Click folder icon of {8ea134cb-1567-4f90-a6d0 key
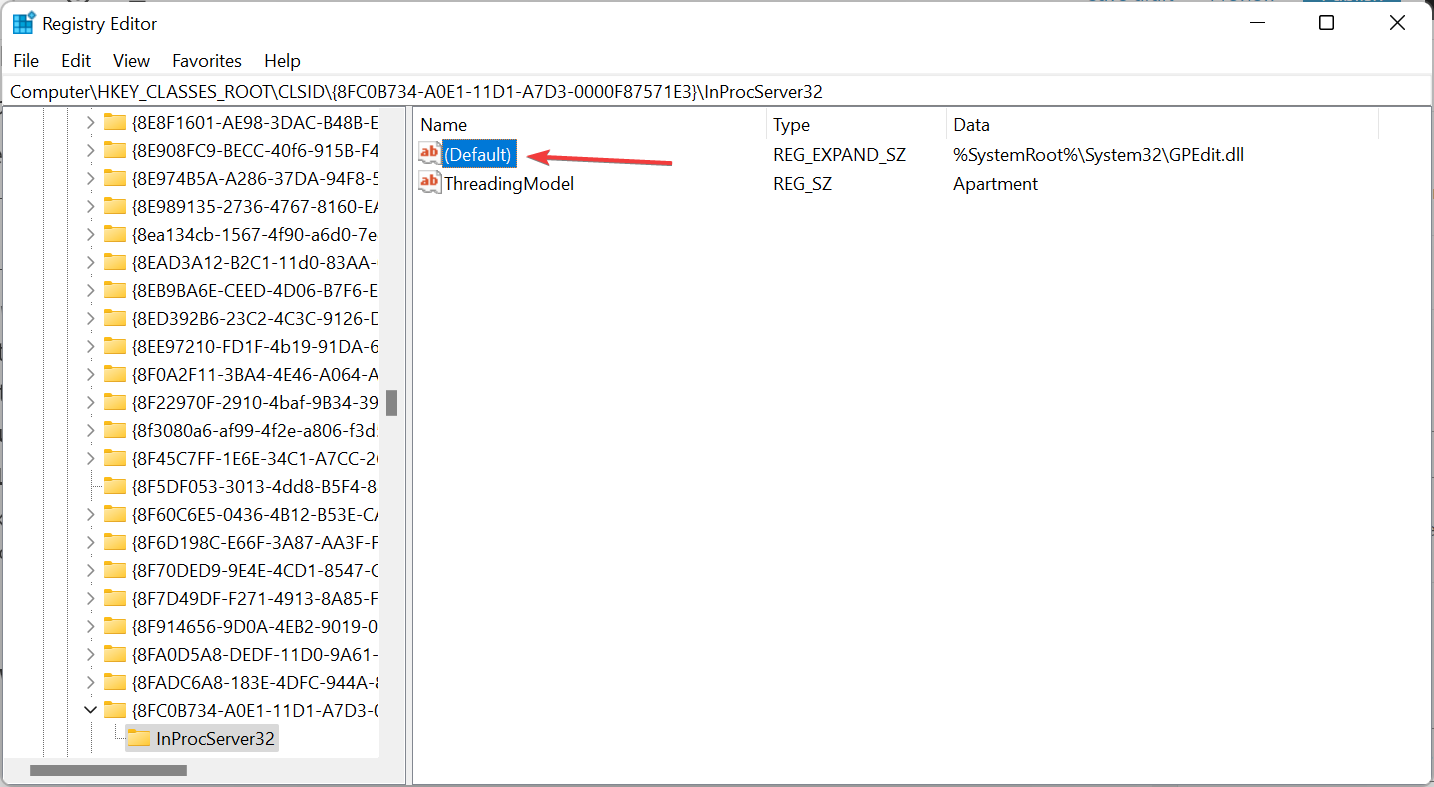The width and height of the screenshot is (1434, 787). point(114,235)
